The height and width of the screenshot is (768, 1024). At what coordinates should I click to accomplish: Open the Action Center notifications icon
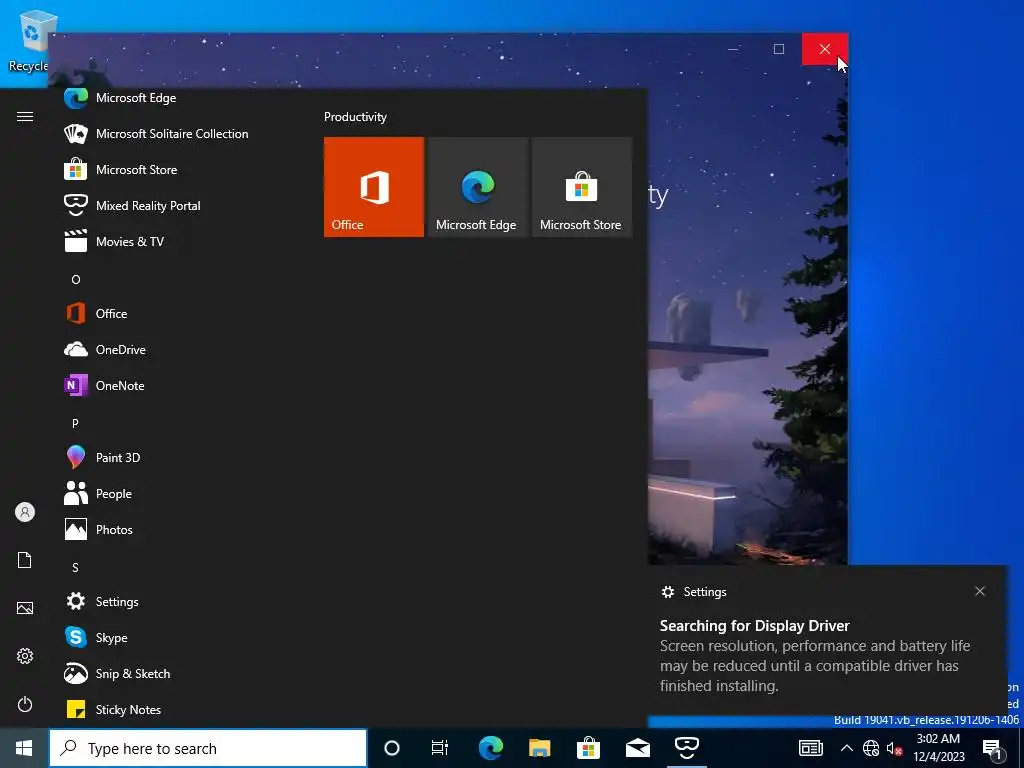[993, 748]
